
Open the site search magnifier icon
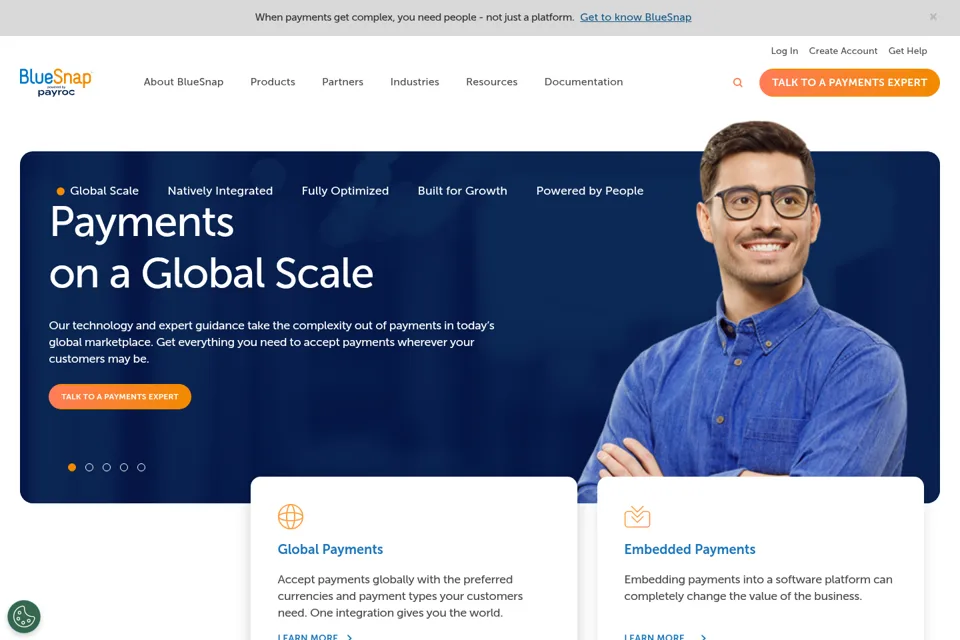click(x=738, y=83)
